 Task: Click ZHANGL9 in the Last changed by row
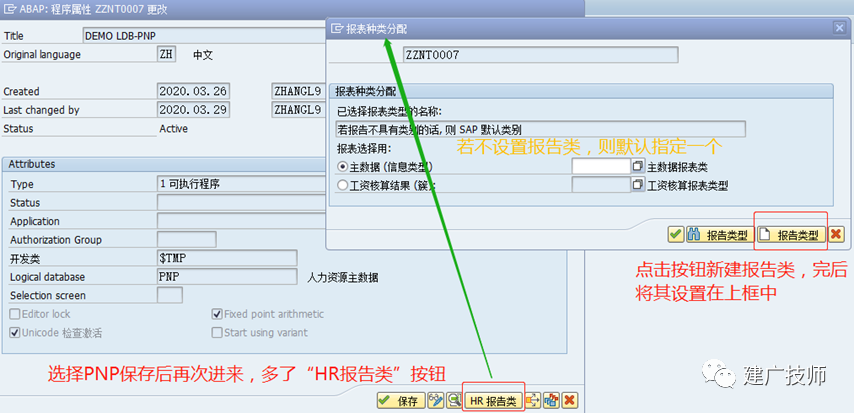(298, 110)
